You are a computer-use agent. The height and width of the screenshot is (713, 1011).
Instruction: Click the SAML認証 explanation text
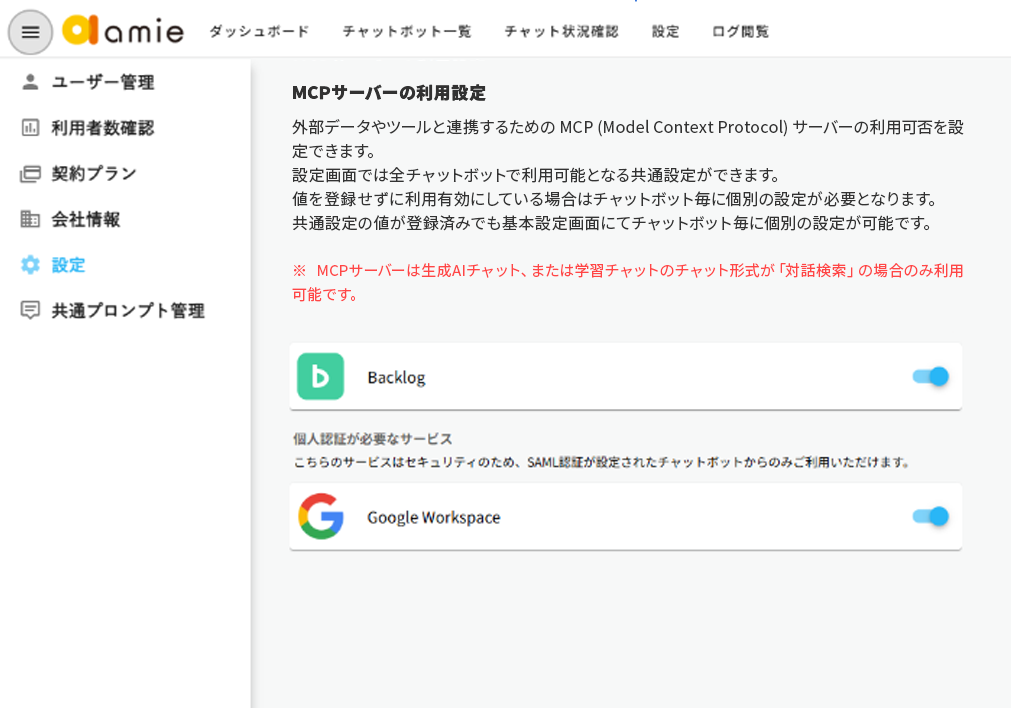[602, 462]
